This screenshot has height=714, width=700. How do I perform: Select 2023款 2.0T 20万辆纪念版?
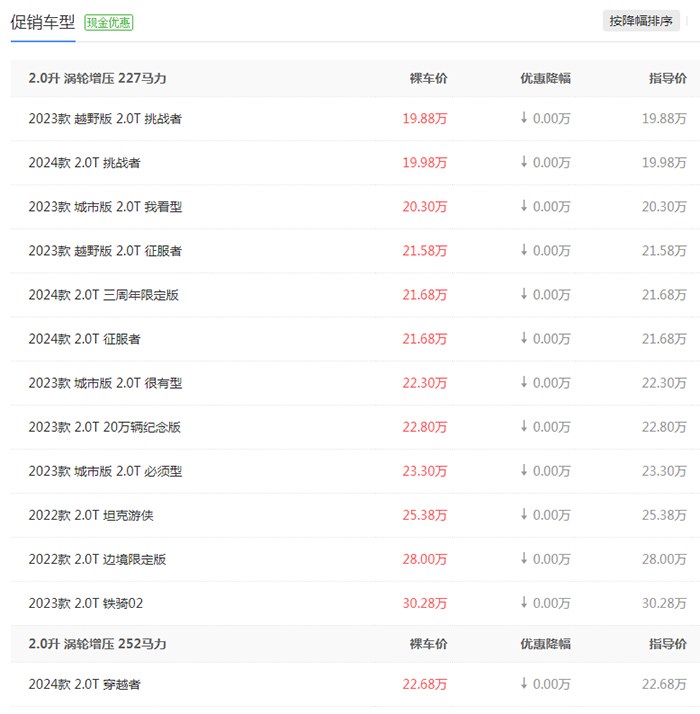(105, 427)
